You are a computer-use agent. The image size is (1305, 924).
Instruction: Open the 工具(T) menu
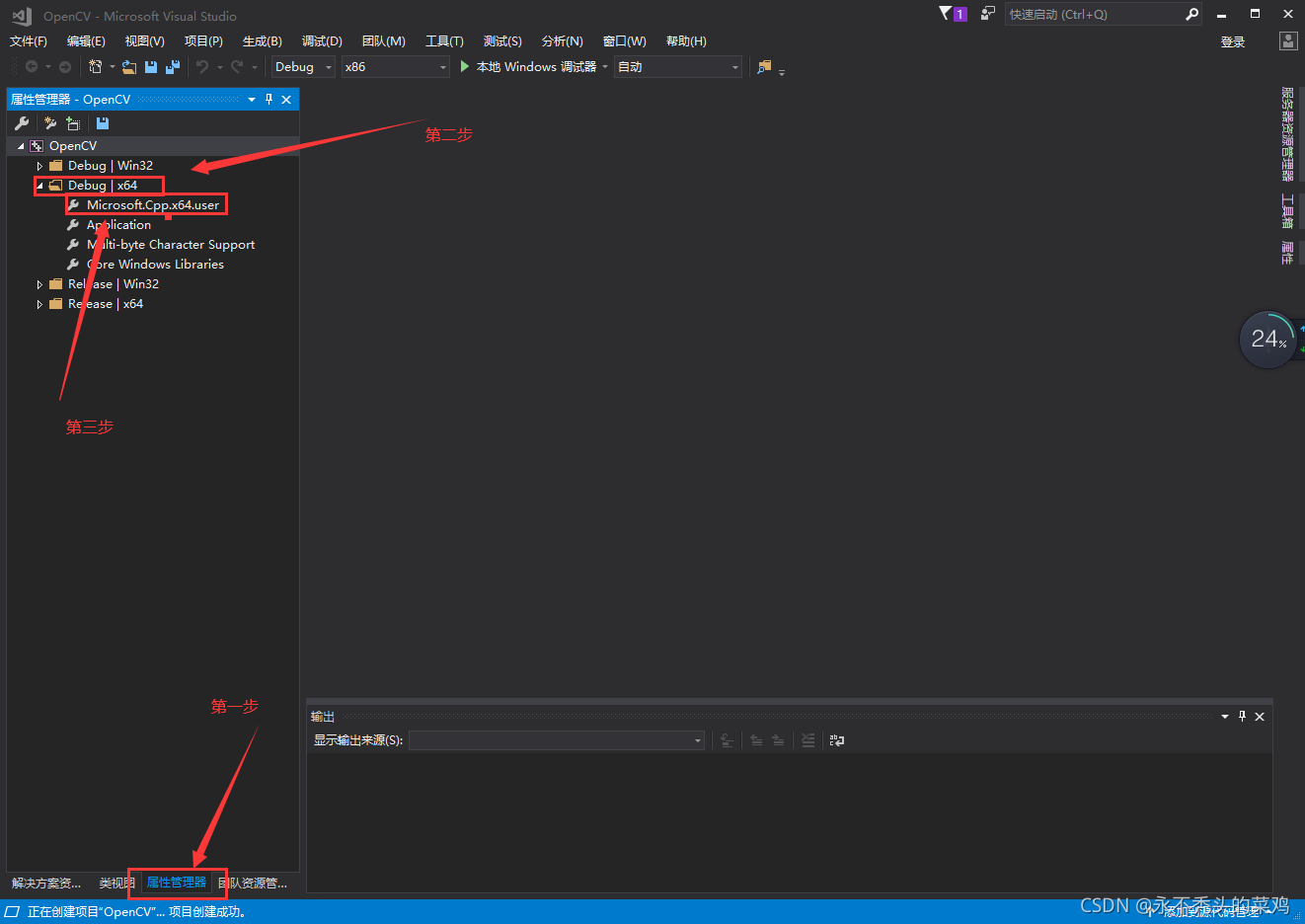coord(444,41)
